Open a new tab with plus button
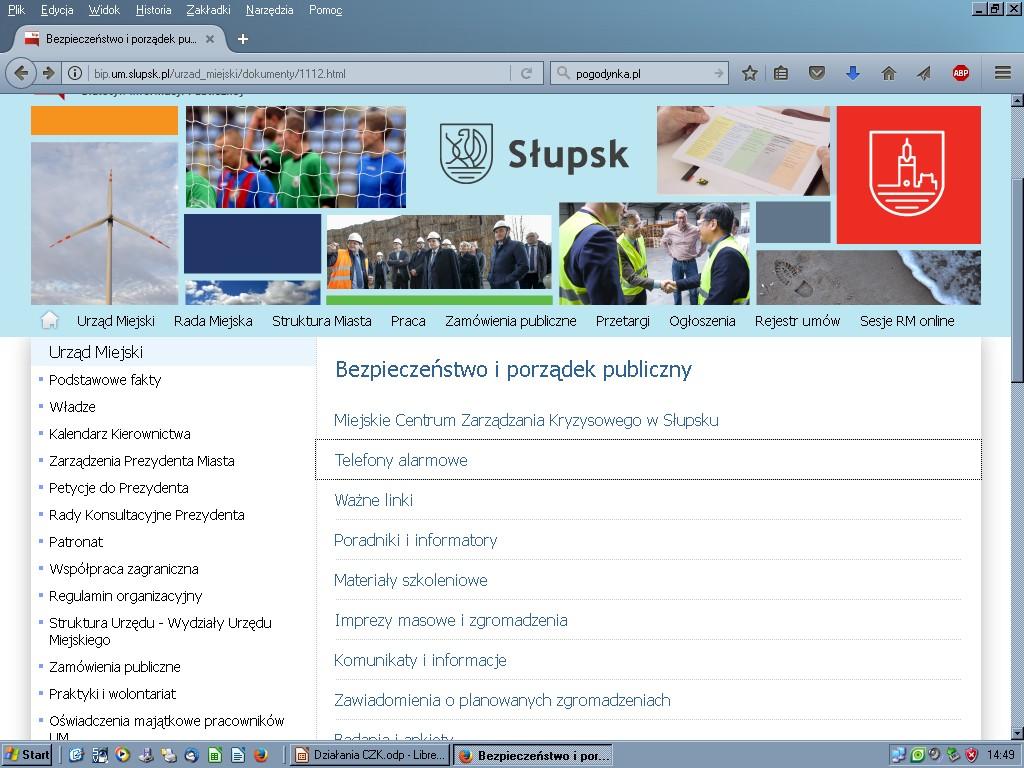 tap(242, 39)
